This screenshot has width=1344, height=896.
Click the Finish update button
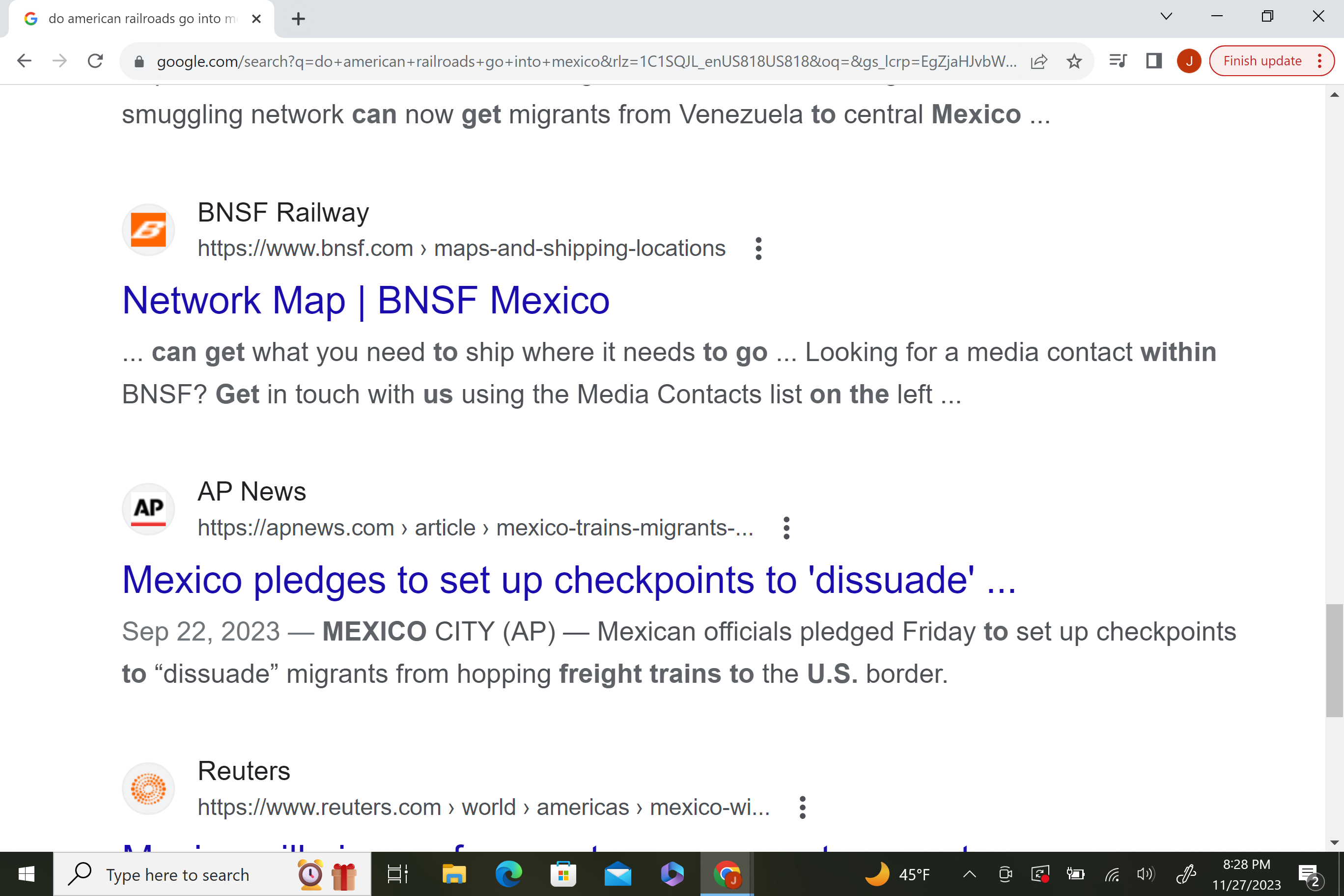[1261, 61]
